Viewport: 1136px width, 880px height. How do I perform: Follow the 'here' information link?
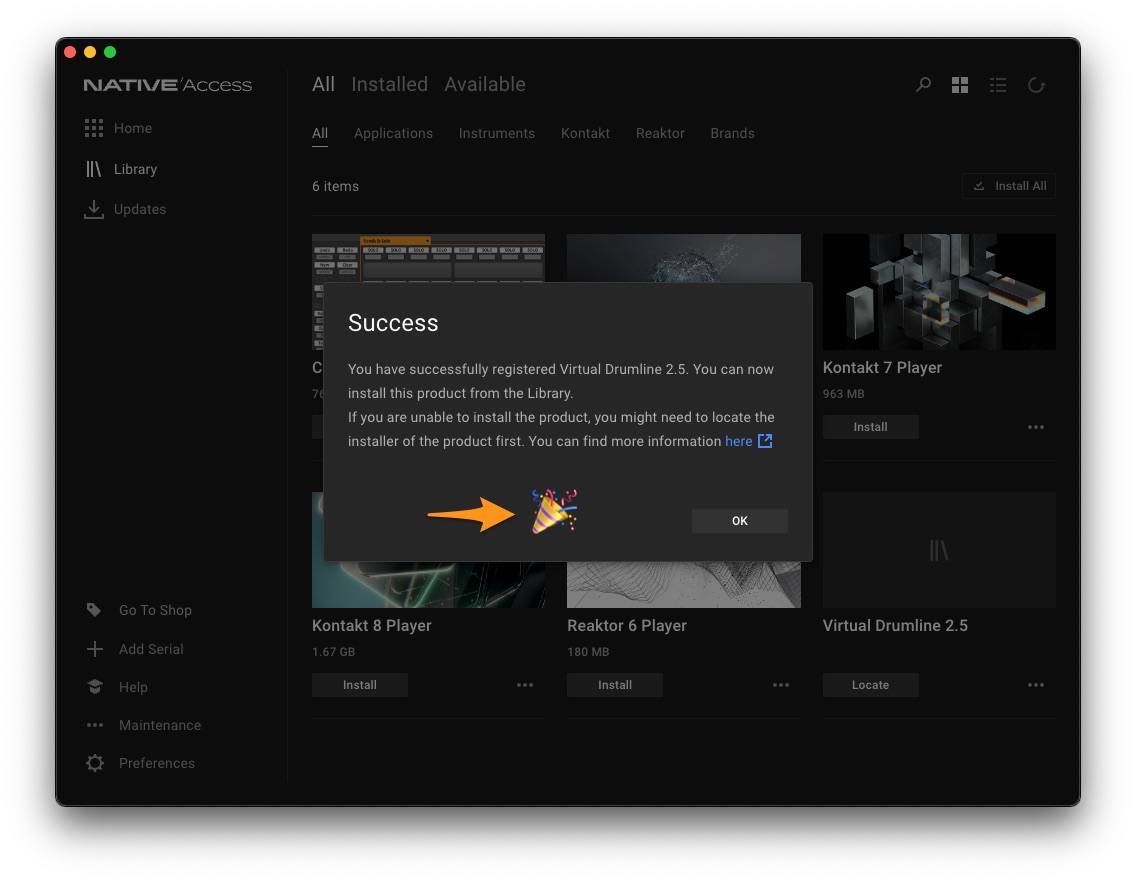tap(738, 441)
